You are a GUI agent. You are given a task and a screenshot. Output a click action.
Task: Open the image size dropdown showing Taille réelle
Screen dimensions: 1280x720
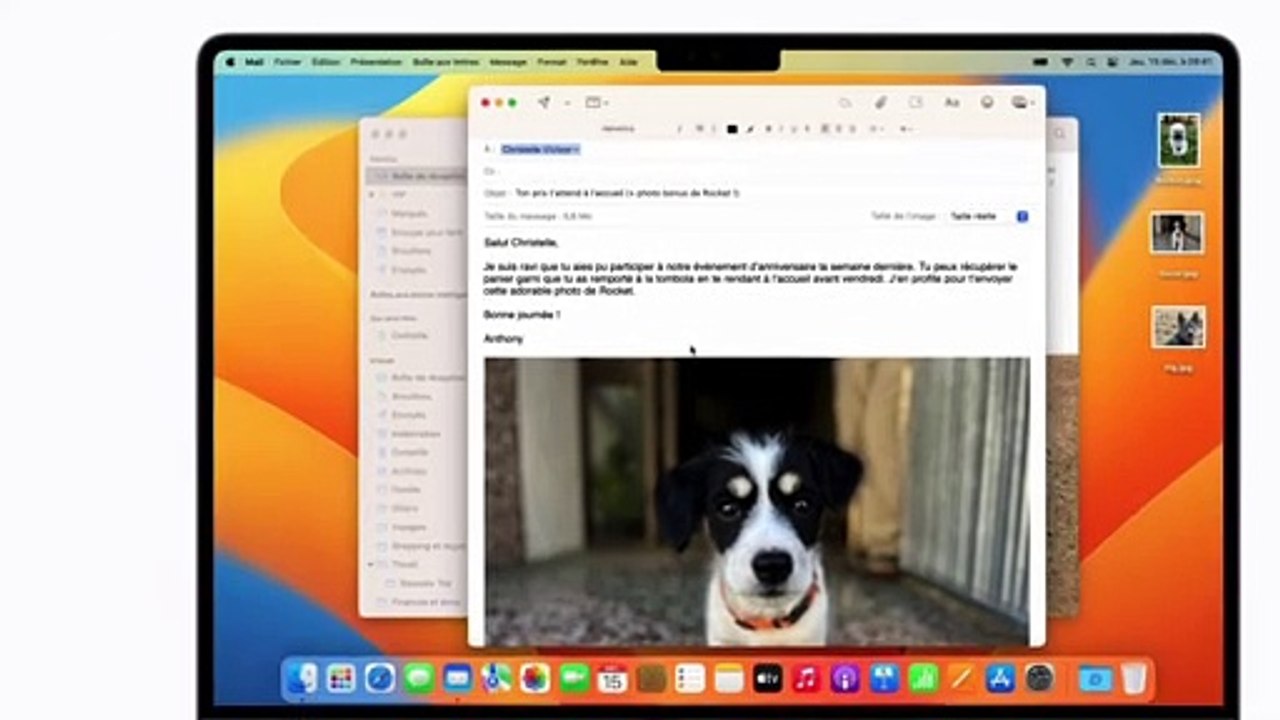click(x=987, y=216)
